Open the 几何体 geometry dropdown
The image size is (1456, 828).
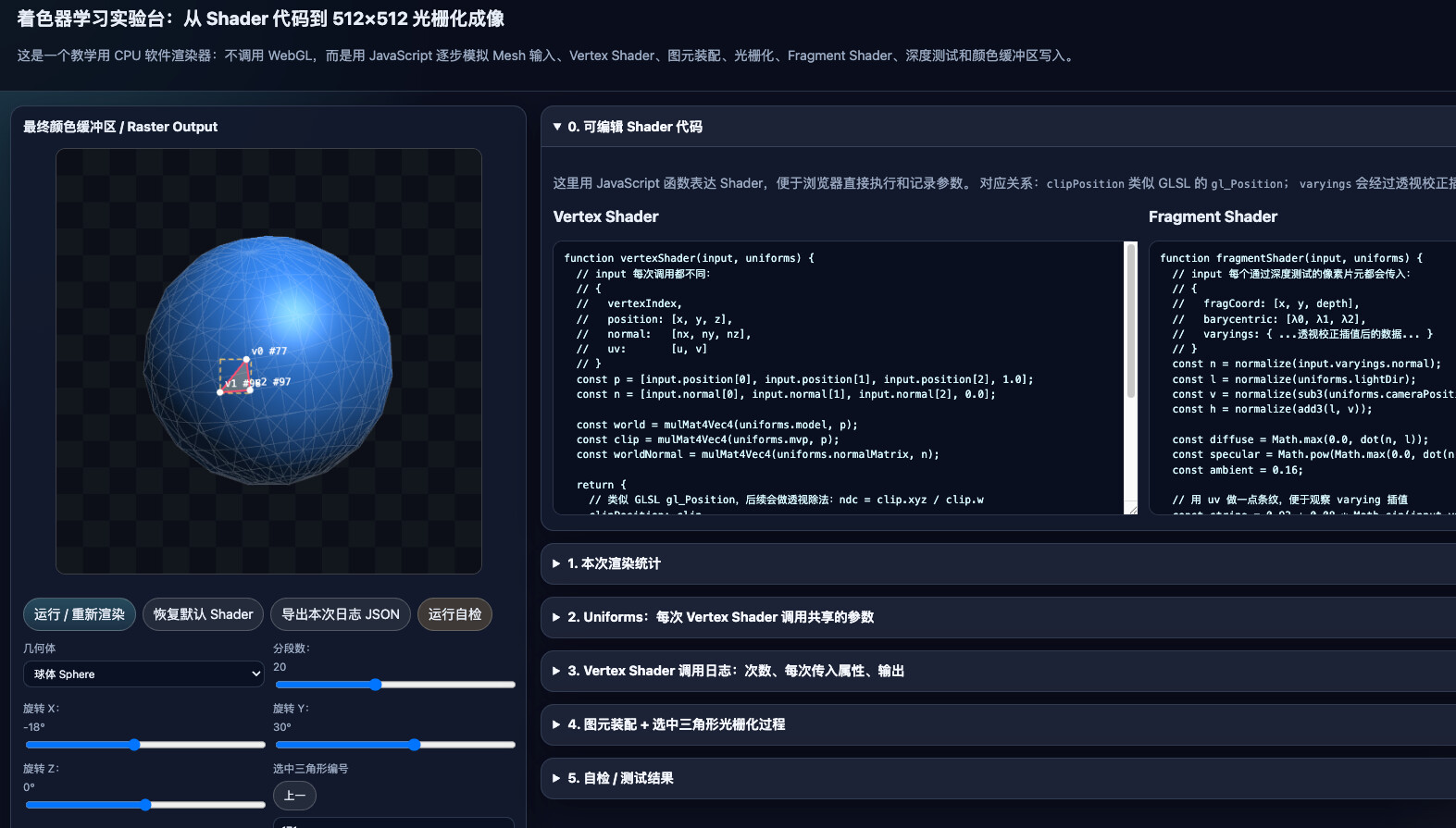point(143,674)
